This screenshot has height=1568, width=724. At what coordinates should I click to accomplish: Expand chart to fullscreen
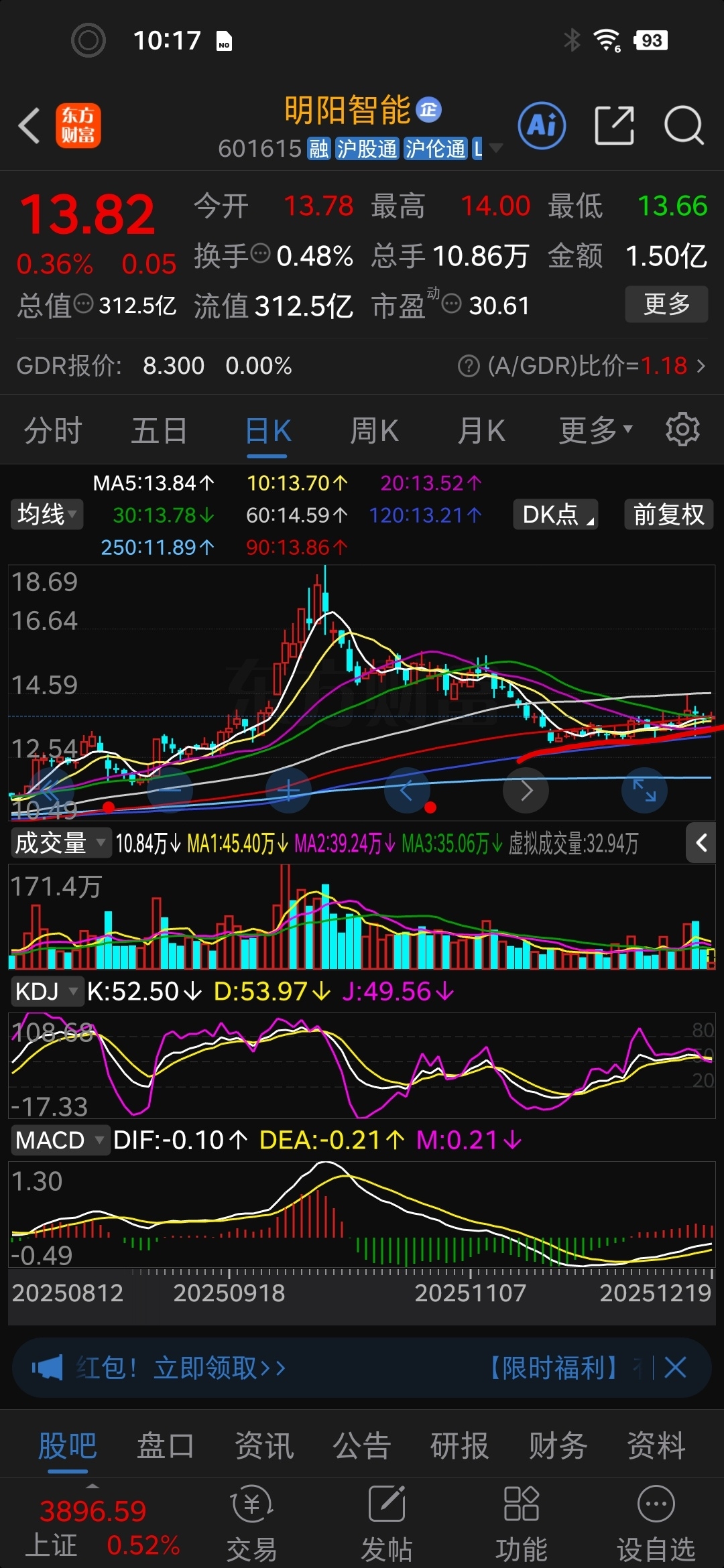pyautogui.click(x=644, y=791)
